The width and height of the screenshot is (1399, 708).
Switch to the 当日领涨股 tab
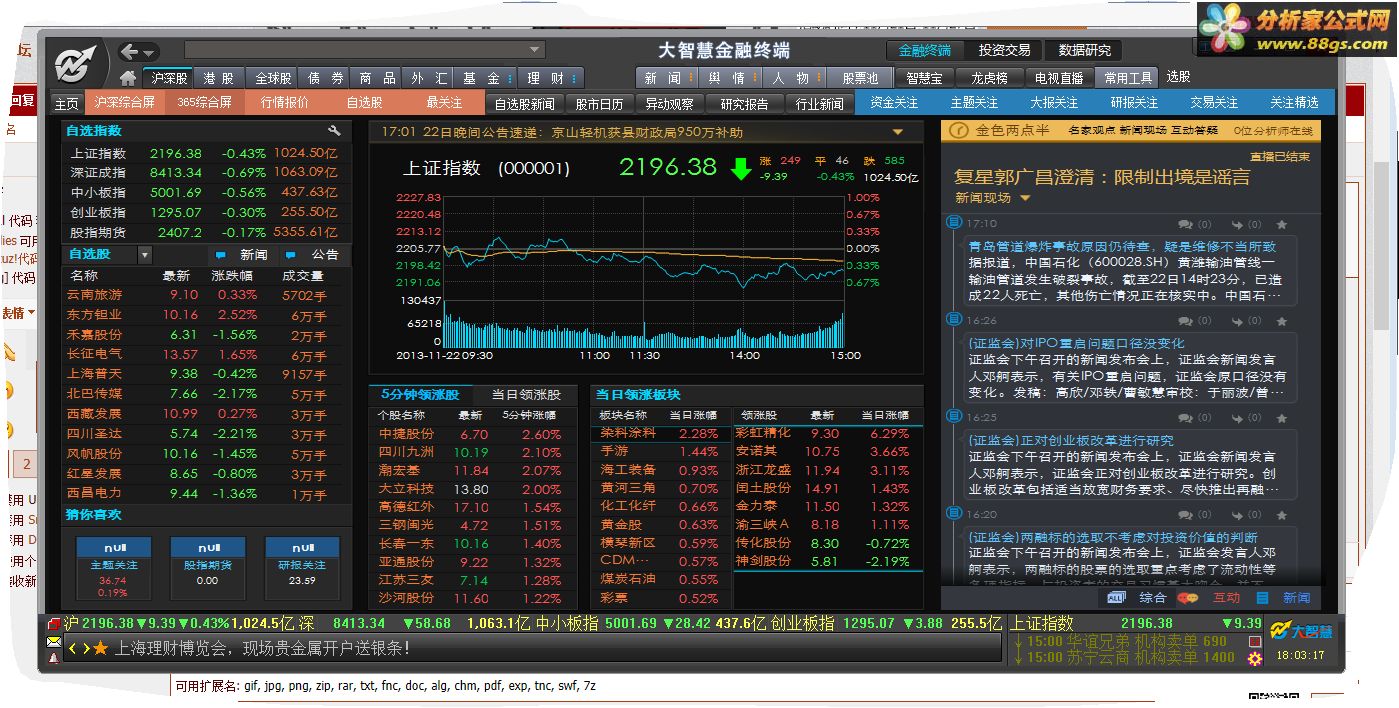(x=526, y=395)
